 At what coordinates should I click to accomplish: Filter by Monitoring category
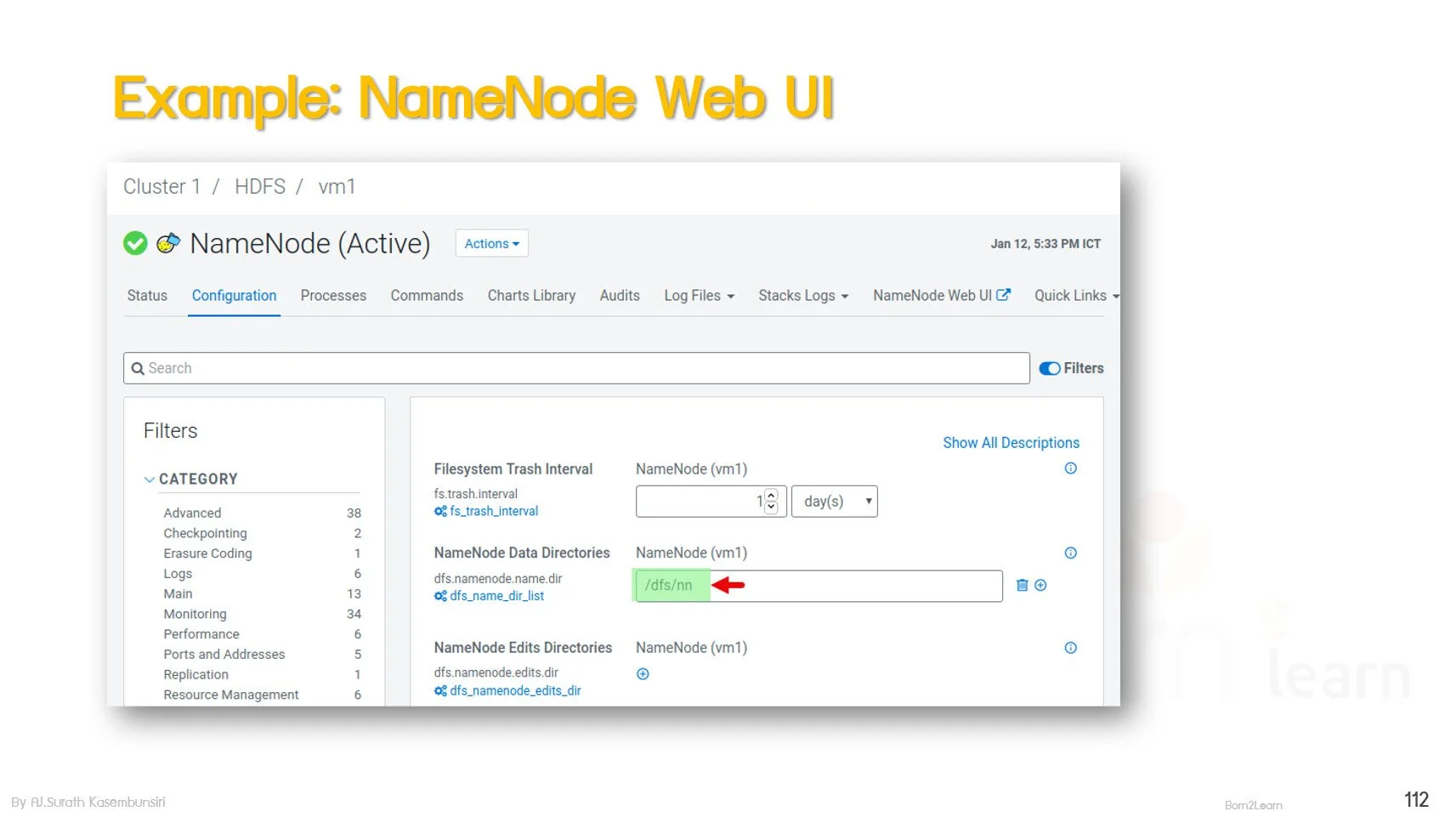pos(195,614)
